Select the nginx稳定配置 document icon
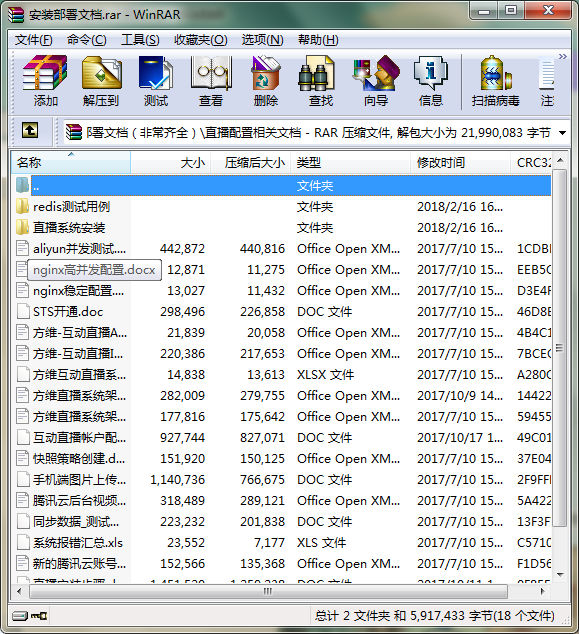Screen dimensions: 579x634 click(23, 291)
